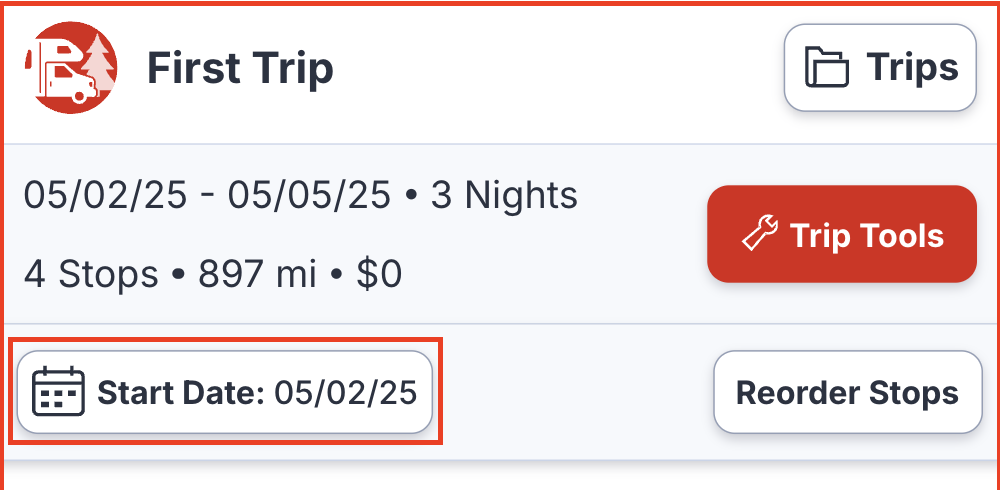Click the 05/02/25 value in Start Date

344,392
